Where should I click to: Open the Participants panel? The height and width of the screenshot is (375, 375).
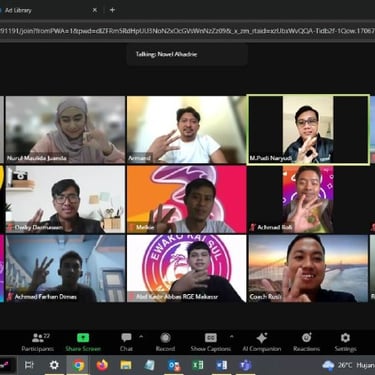(37, 342)
